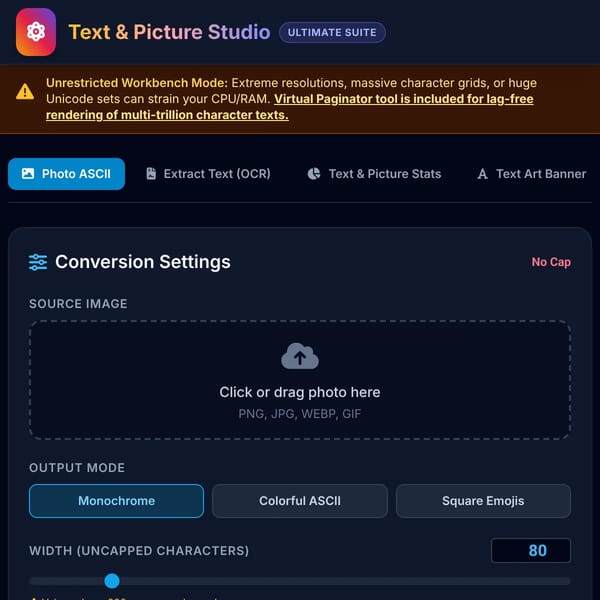Viewport: 600px width, 600px height.
Task: Click the Conversion Settings heading
Action: [143, 262]
